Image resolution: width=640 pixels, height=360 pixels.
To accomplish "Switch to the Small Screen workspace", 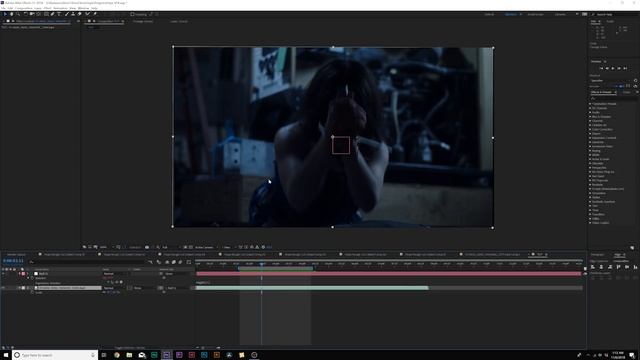I will click(535, 14).
